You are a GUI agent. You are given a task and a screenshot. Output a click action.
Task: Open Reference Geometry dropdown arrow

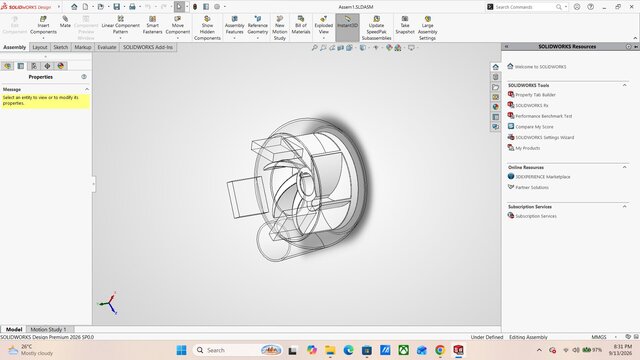click(258, 38)
